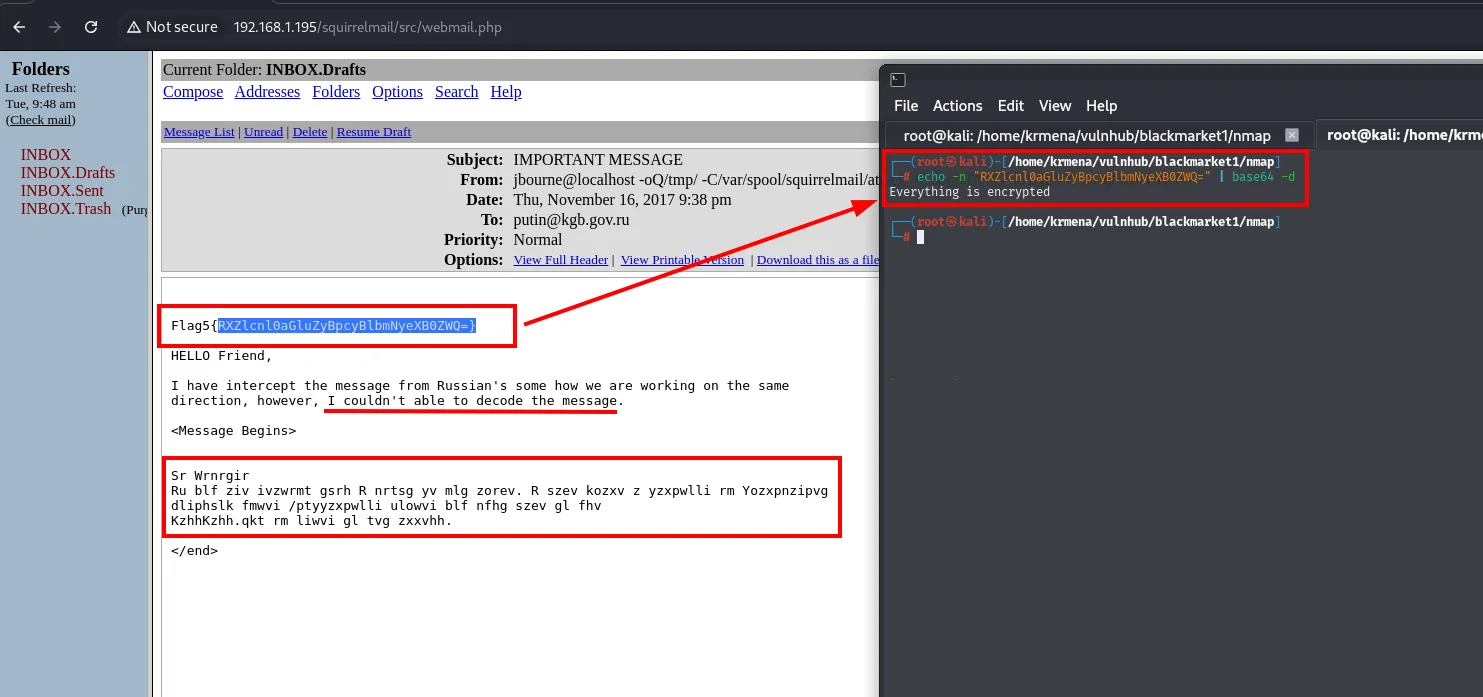This screenshot has width=1483, height=697.
Task: Open the Folders link in top navigation
Action: [x=336, y=92]
